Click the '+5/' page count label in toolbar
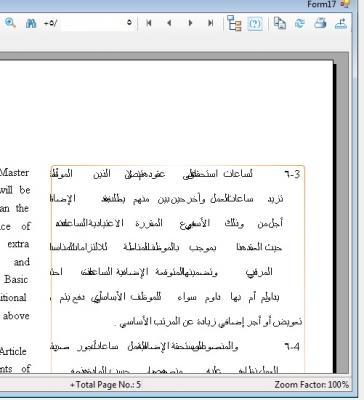This screenshot has width=364, height=400. click(x=50, y=23)
